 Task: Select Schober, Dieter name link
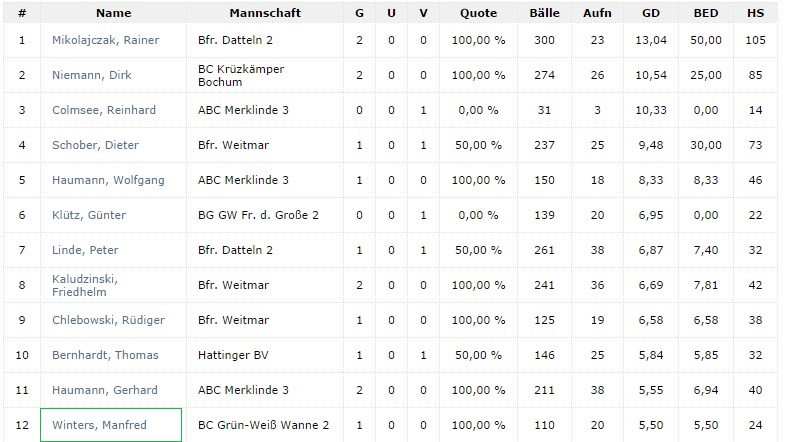tap(95, 145)
